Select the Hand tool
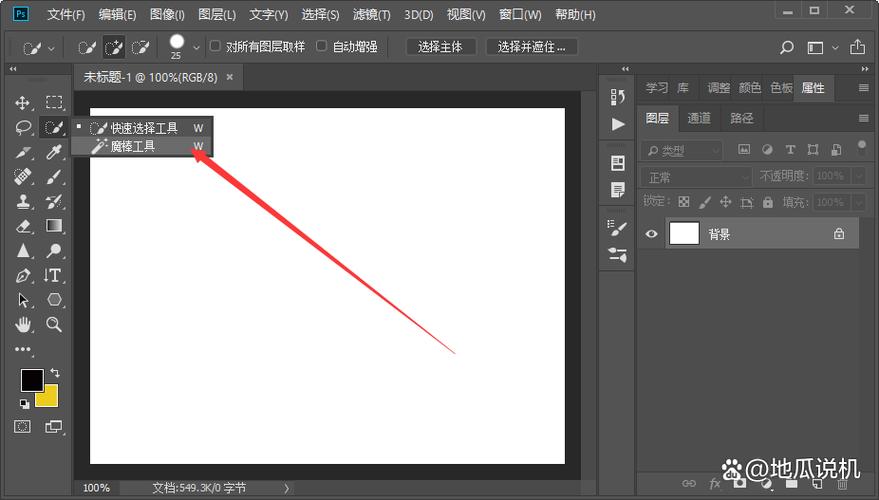Viewport: 879px width, 500px height. 23,324
